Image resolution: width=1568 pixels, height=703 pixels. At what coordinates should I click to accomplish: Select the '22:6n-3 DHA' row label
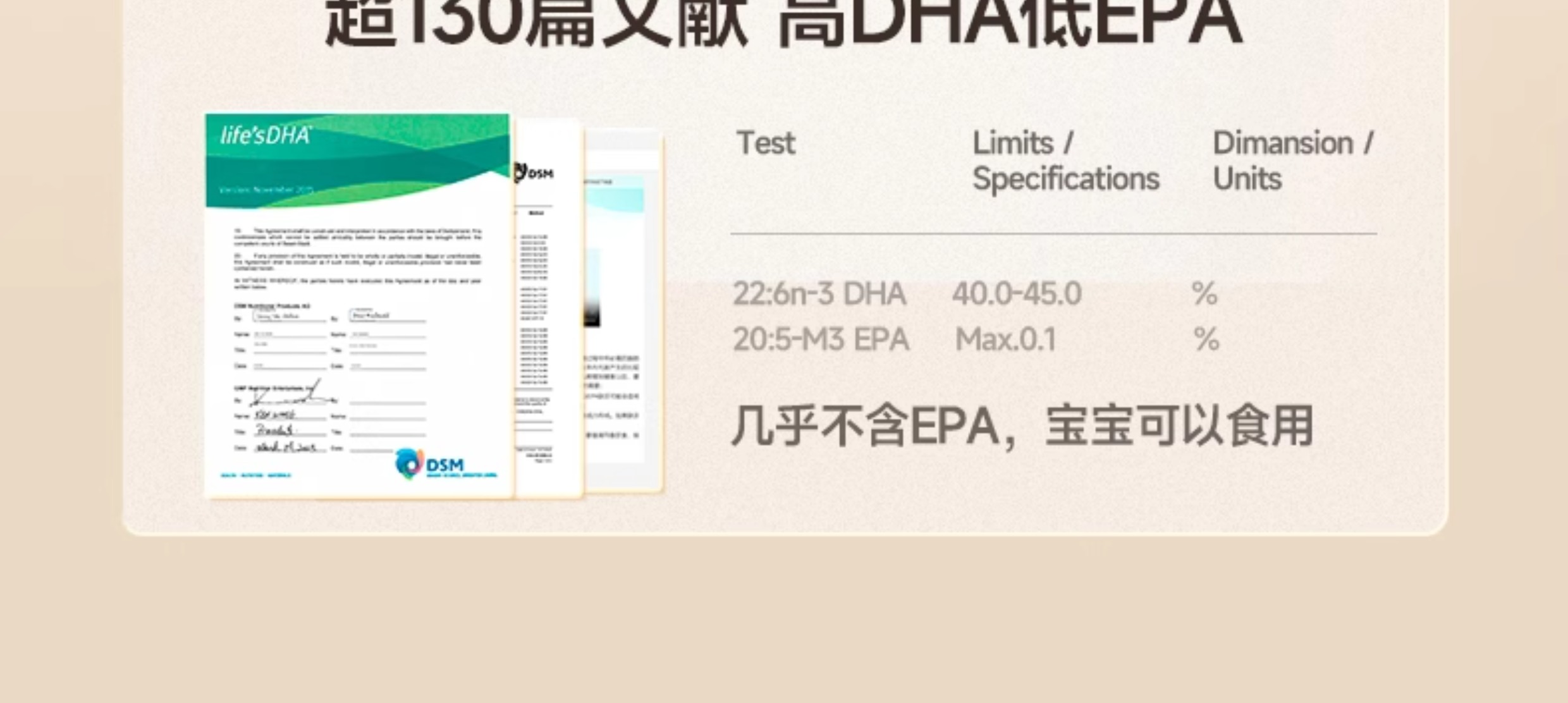pos(819,294)
